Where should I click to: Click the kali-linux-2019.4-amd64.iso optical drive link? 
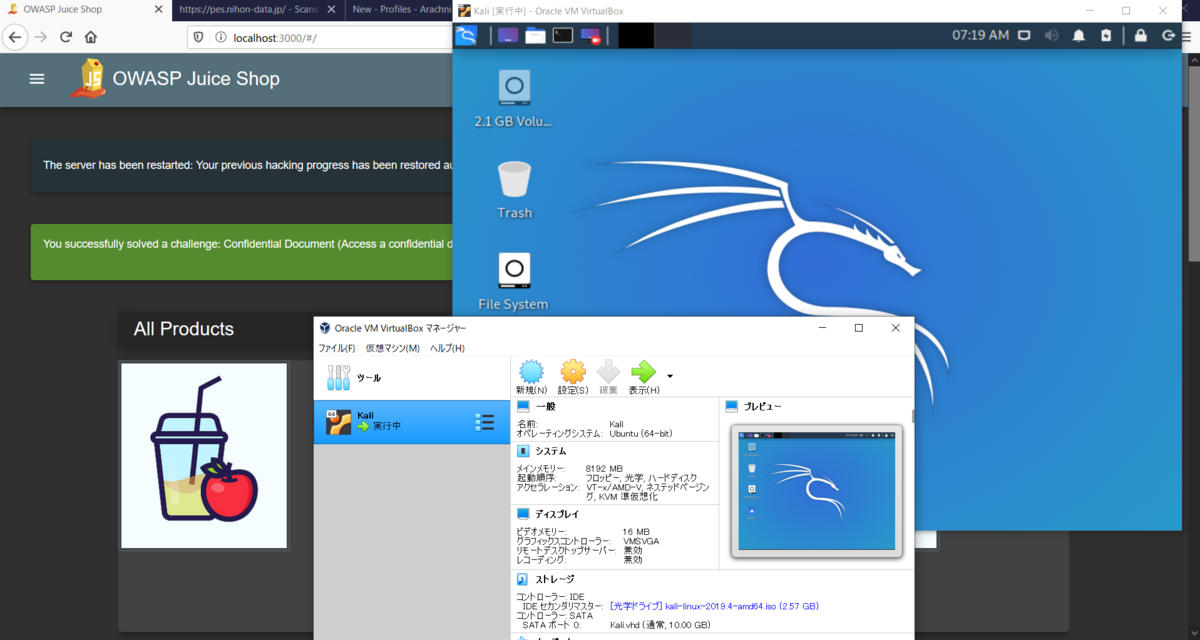(x=714, y=606)
